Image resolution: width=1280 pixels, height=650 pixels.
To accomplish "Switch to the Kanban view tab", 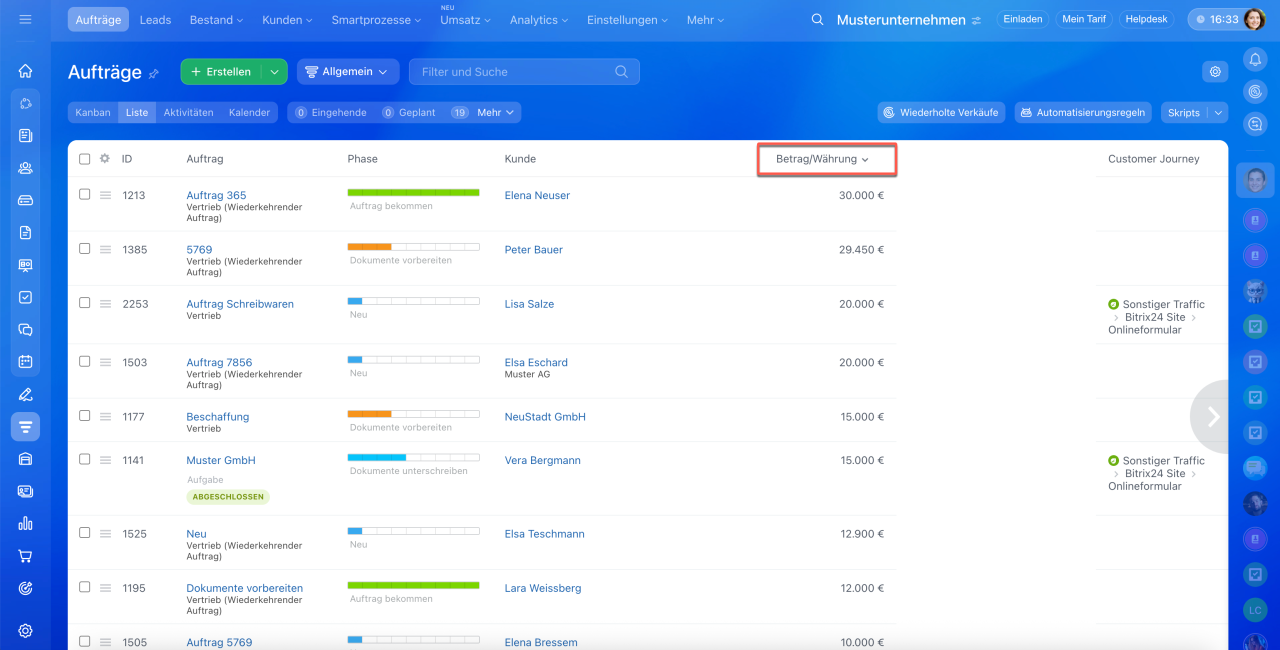I will pyautogui.click(x=93, y=113).
